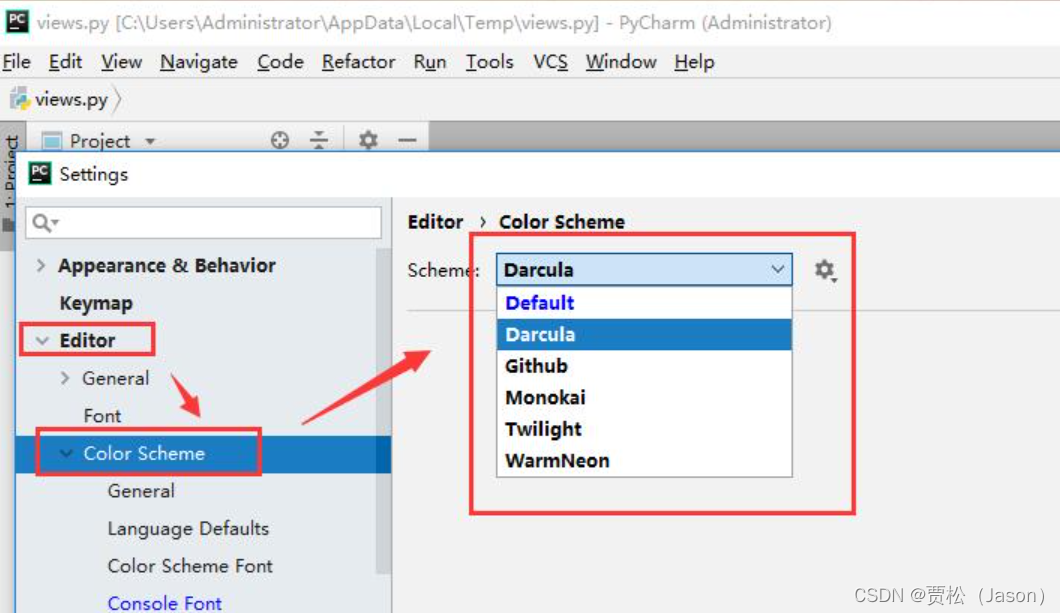Select General under Color Scheme
The height and width of the screenshot is (615, 1060).
[x=141, y=491]
